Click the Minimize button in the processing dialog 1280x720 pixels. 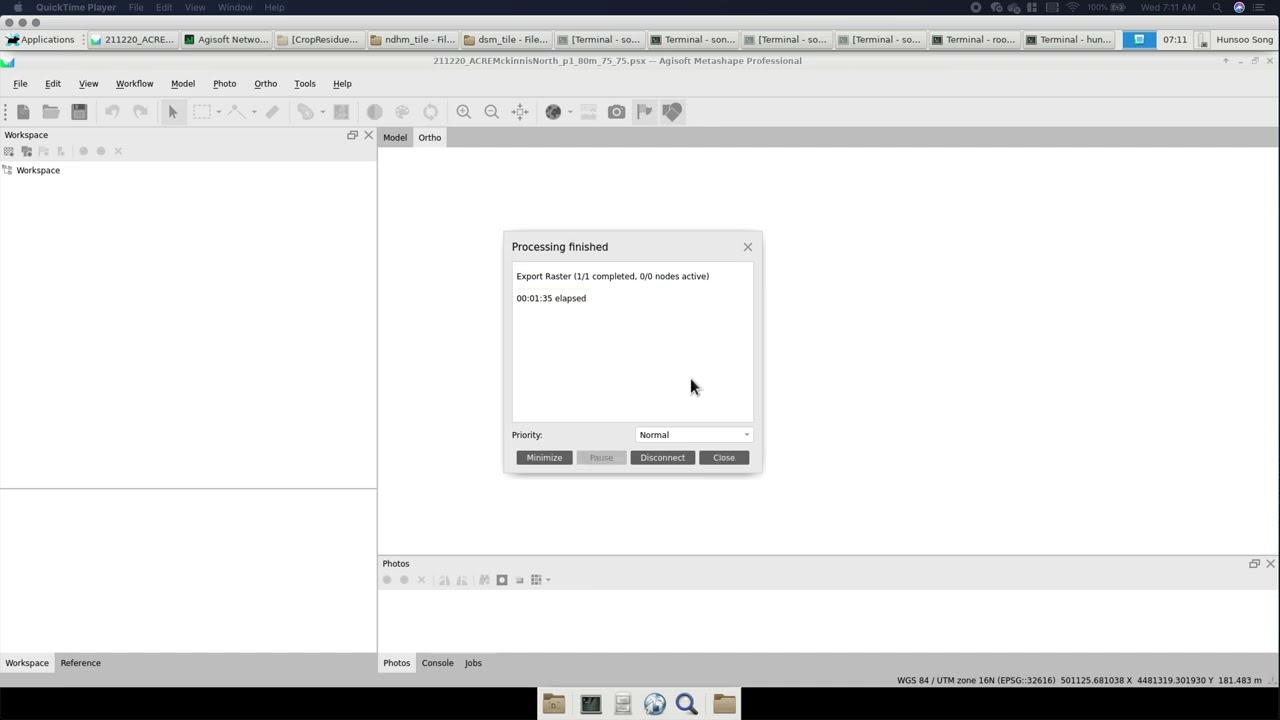pos(544,458)
